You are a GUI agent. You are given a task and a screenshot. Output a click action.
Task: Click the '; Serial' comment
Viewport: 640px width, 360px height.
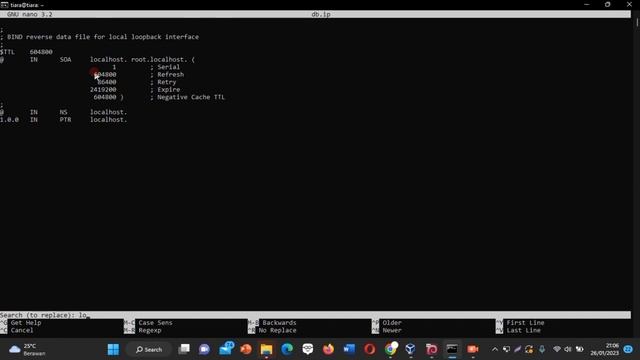click(x=165, y=67)
